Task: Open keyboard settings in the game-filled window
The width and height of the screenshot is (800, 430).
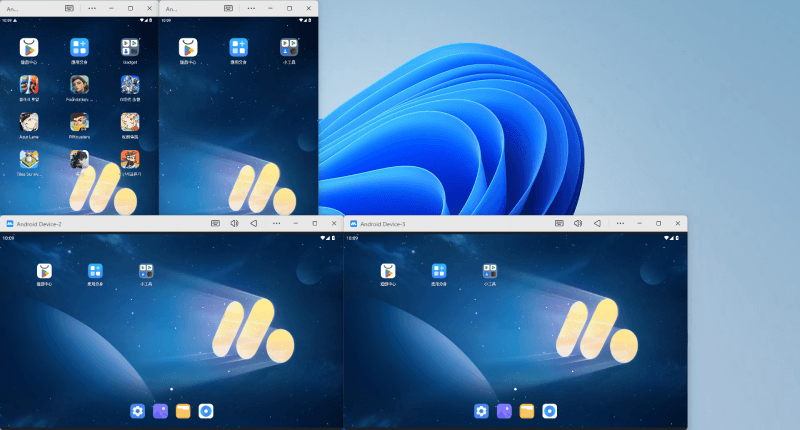Action: coord(69,8)
